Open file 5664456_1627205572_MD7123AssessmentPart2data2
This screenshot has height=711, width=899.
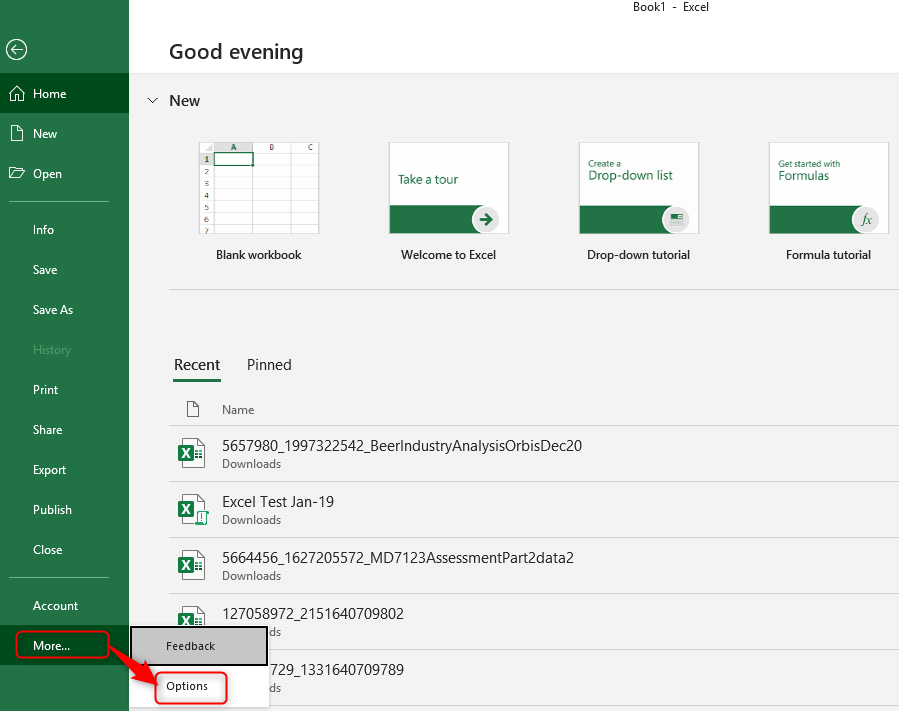pyautogui.click(x=534, y=565)
